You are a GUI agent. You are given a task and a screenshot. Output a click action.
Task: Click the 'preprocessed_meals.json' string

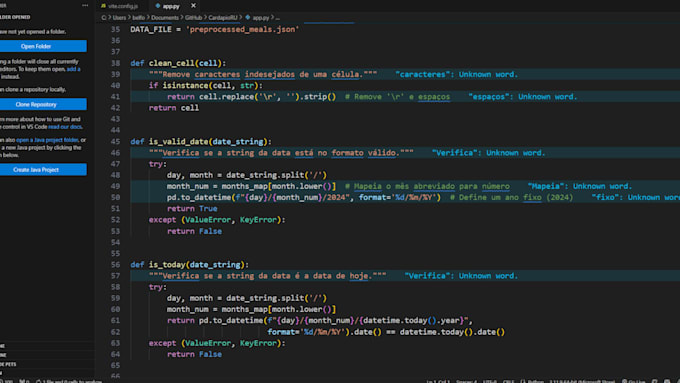coord(242,29)
